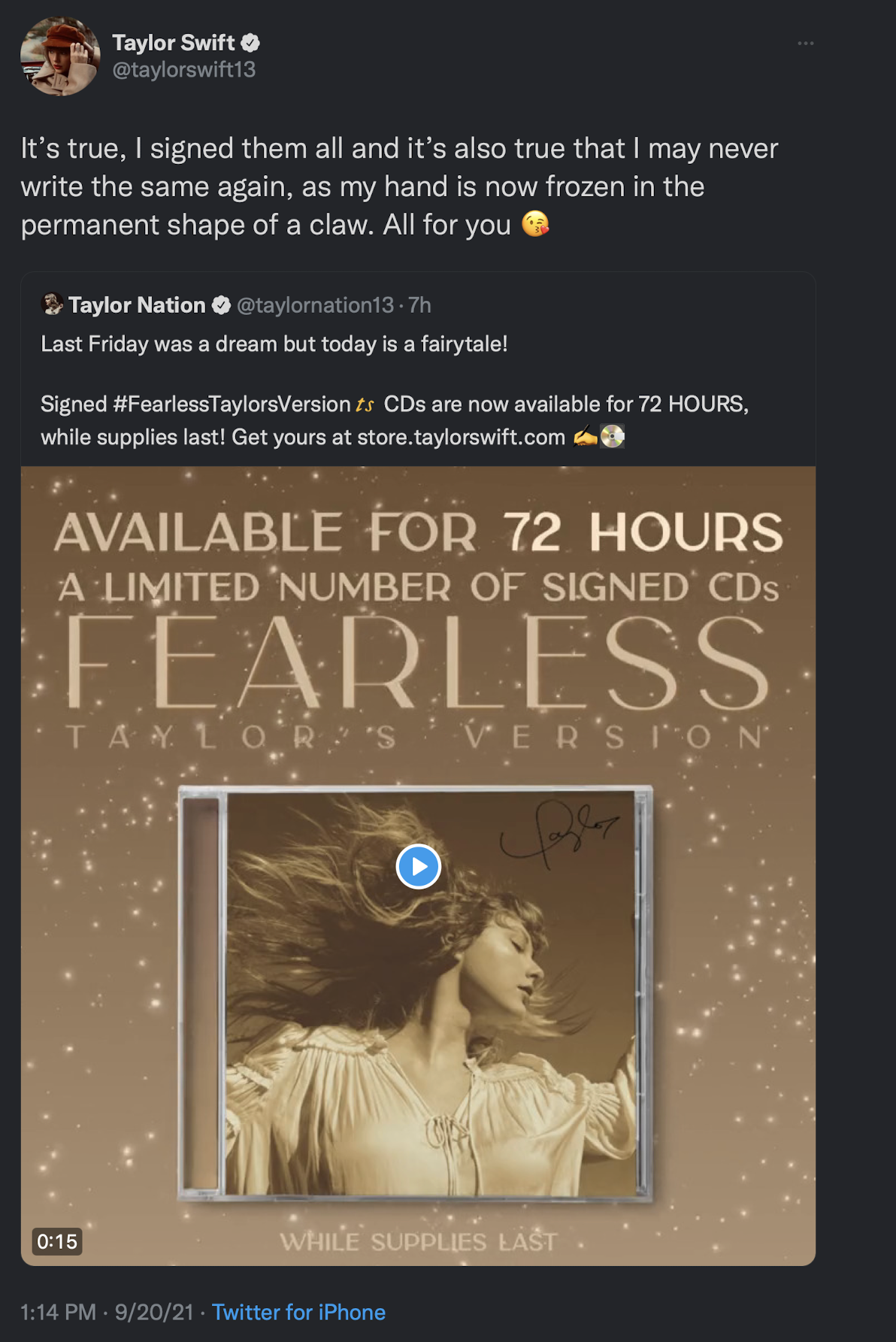
Task: Click the hashtag's ts emoji icon
Action: (365, 405)
